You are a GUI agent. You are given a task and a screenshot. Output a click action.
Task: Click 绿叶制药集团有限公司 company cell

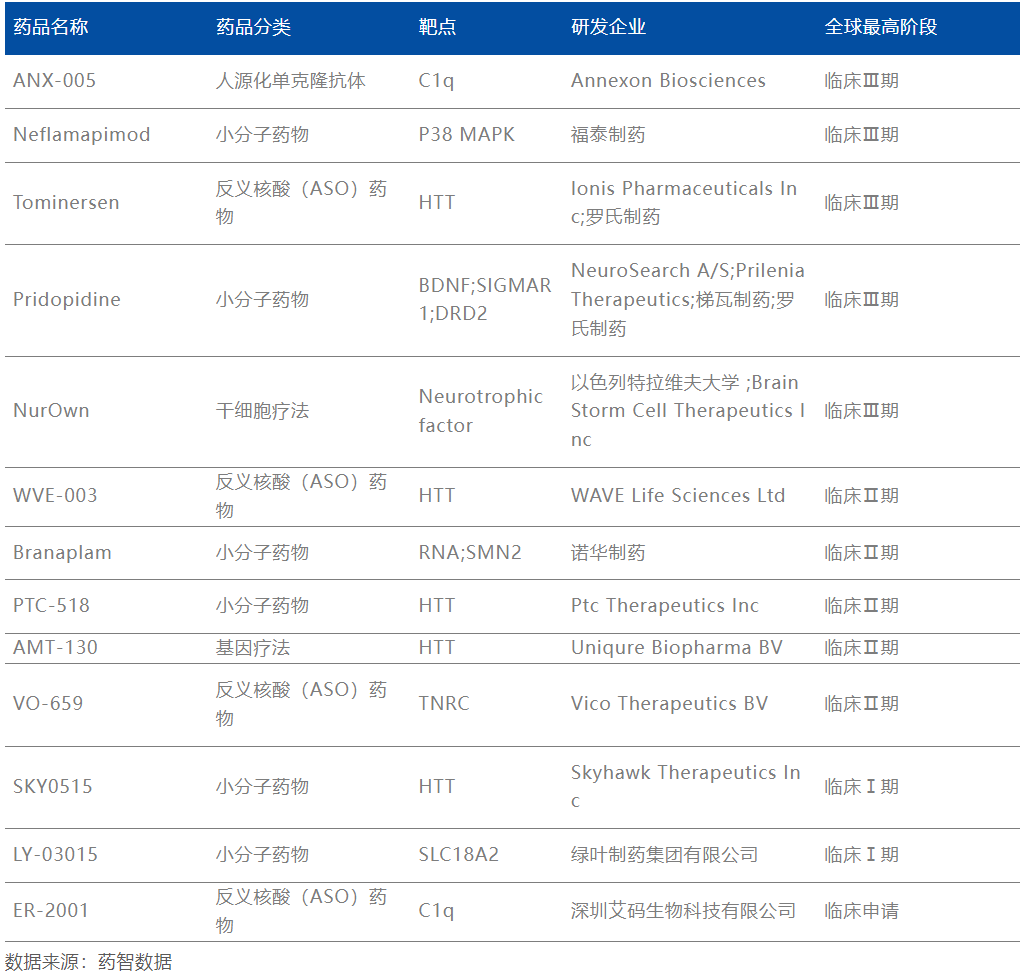pos(664,854)
